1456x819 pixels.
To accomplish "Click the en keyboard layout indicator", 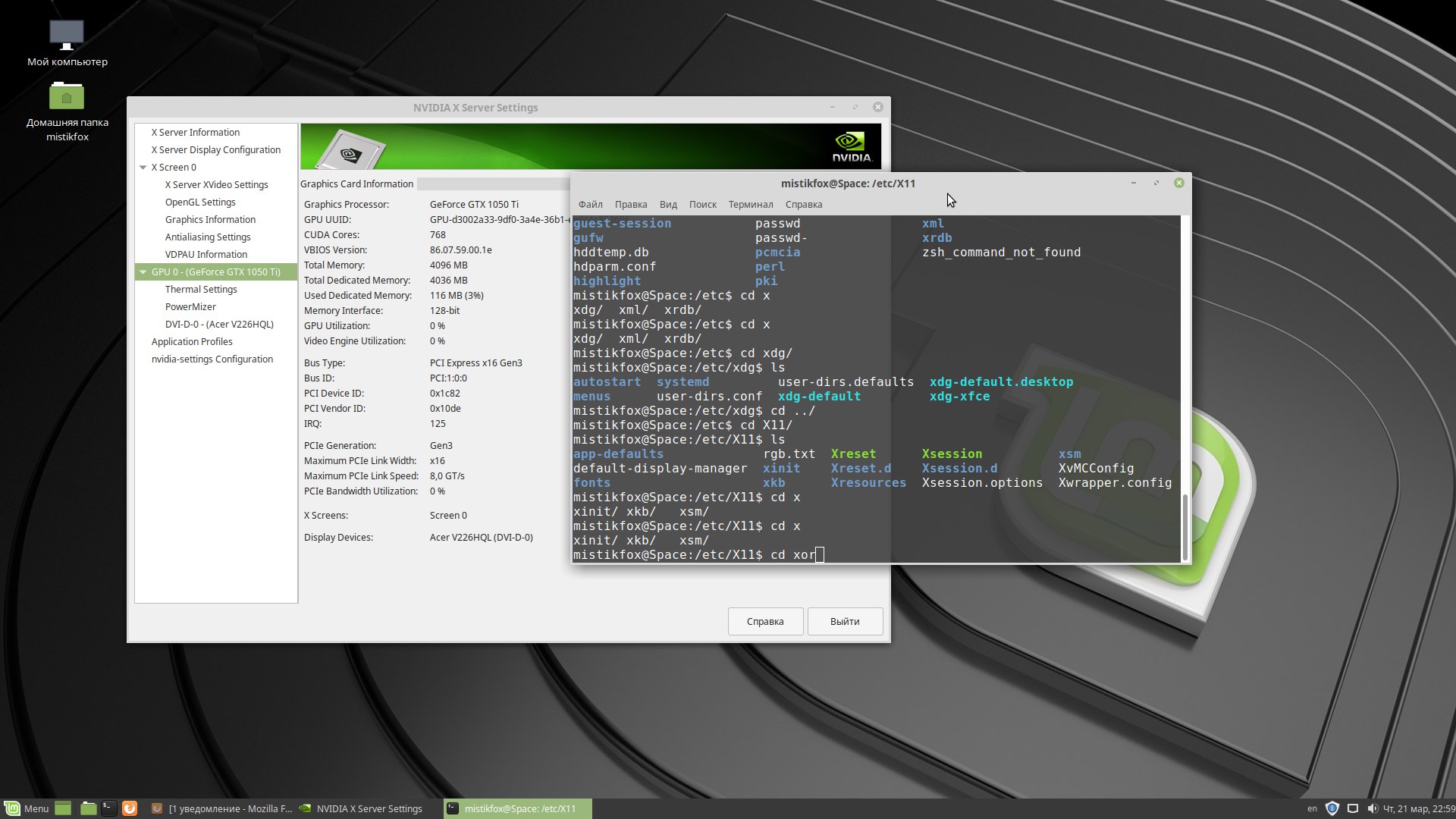I will [x=1312, y=808].
